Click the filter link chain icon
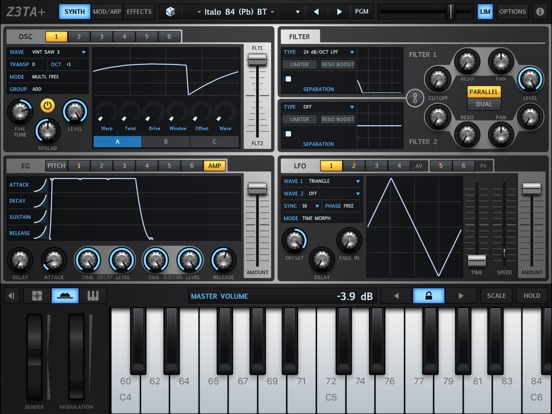 (415, 98)
